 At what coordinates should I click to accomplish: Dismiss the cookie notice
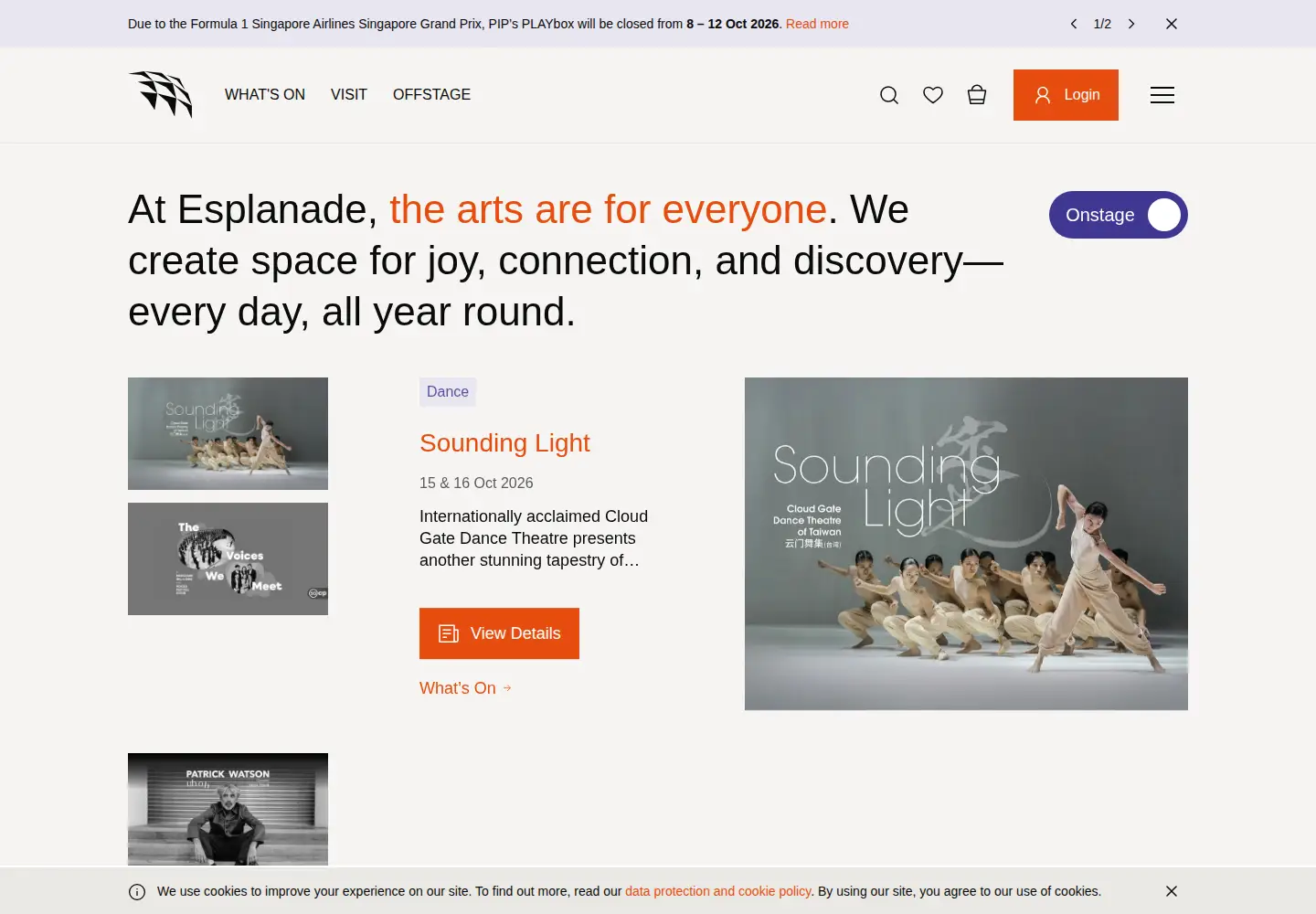point(1172,891)
